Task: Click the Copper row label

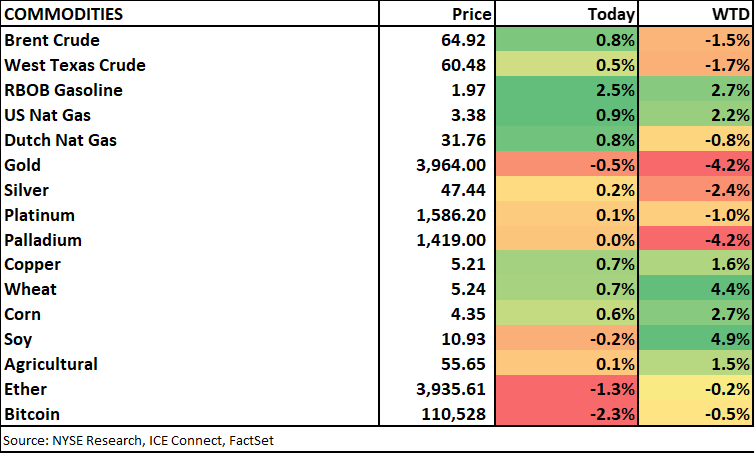Action: (32, 265)
